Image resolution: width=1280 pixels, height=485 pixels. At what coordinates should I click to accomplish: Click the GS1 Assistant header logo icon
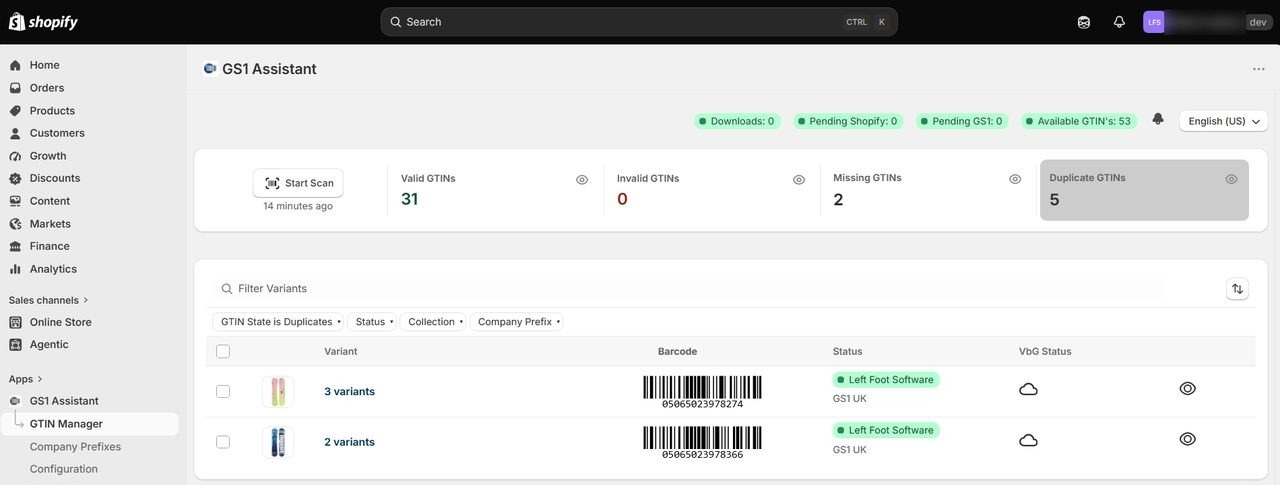pos(210,69)
